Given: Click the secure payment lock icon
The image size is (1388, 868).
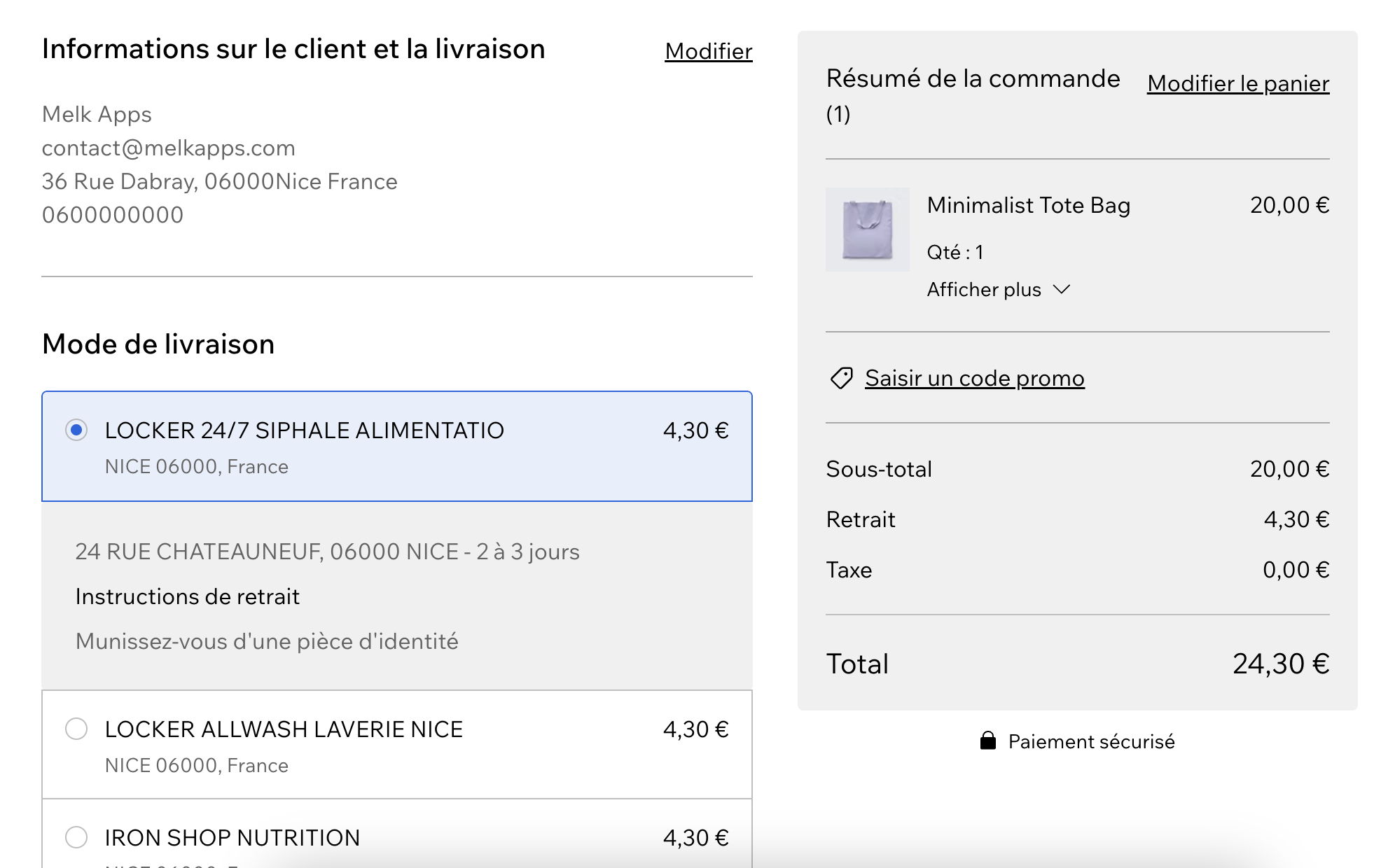Looking at the screenshot, I should coord(987,741).
